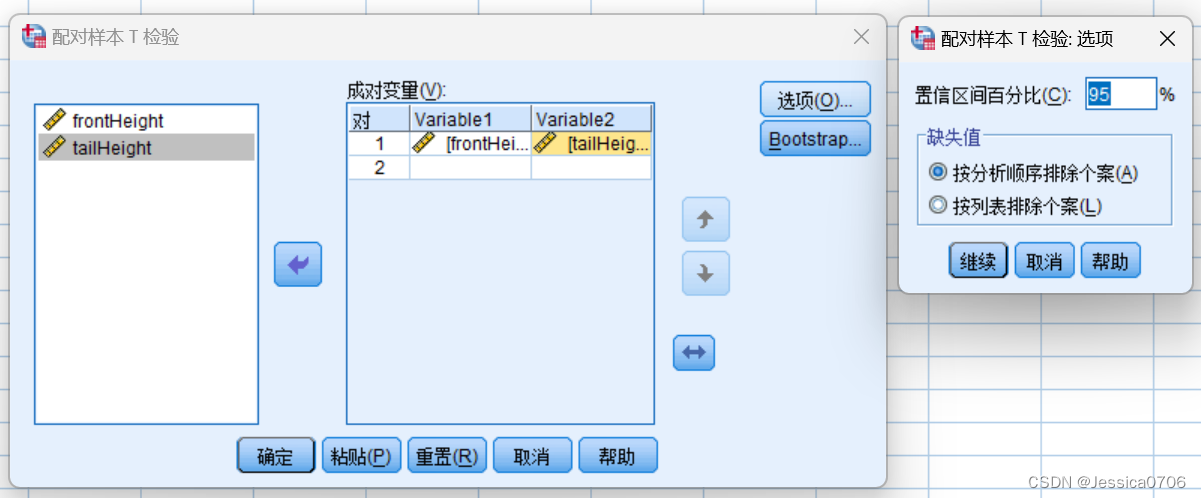The image size is (1201, 498).
Task: Swap Variable1 and Variable2 with double-arrow button
Action: click(694, 352)
